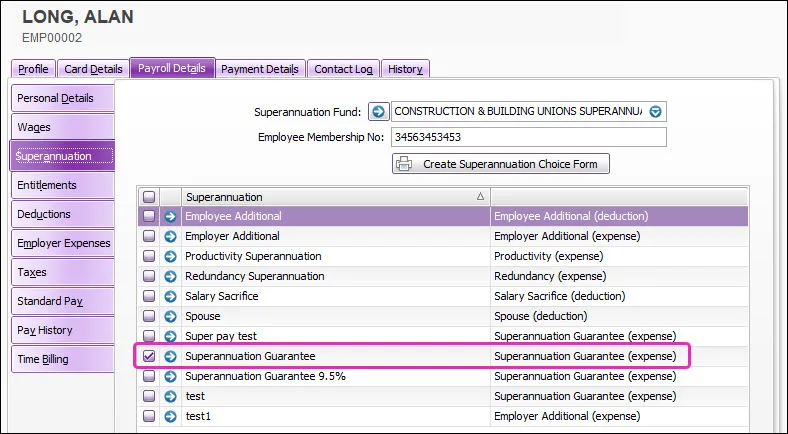Click the Employee Membership No field
The image size is (788, 434).
coord(529,137)
